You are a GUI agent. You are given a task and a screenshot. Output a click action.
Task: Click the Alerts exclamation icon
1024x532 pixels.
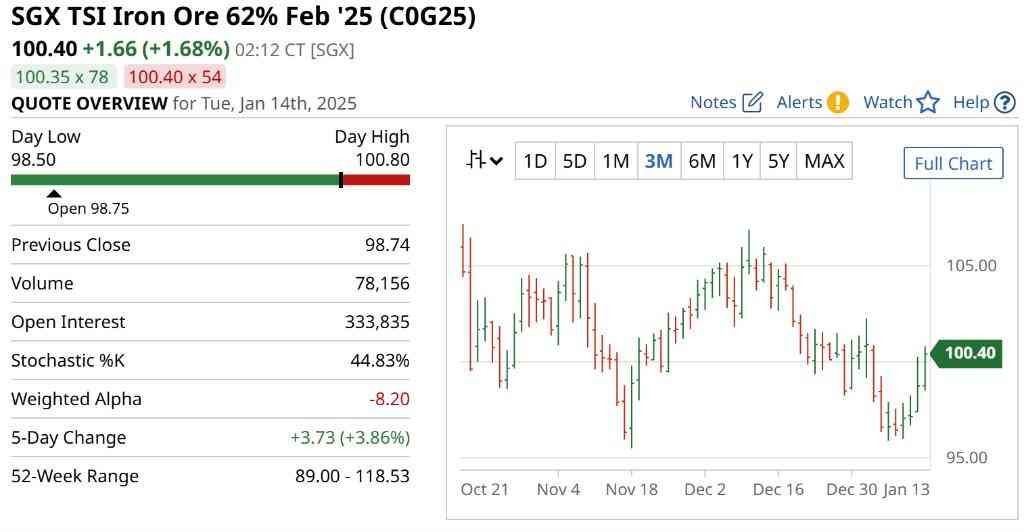point(837,102)
